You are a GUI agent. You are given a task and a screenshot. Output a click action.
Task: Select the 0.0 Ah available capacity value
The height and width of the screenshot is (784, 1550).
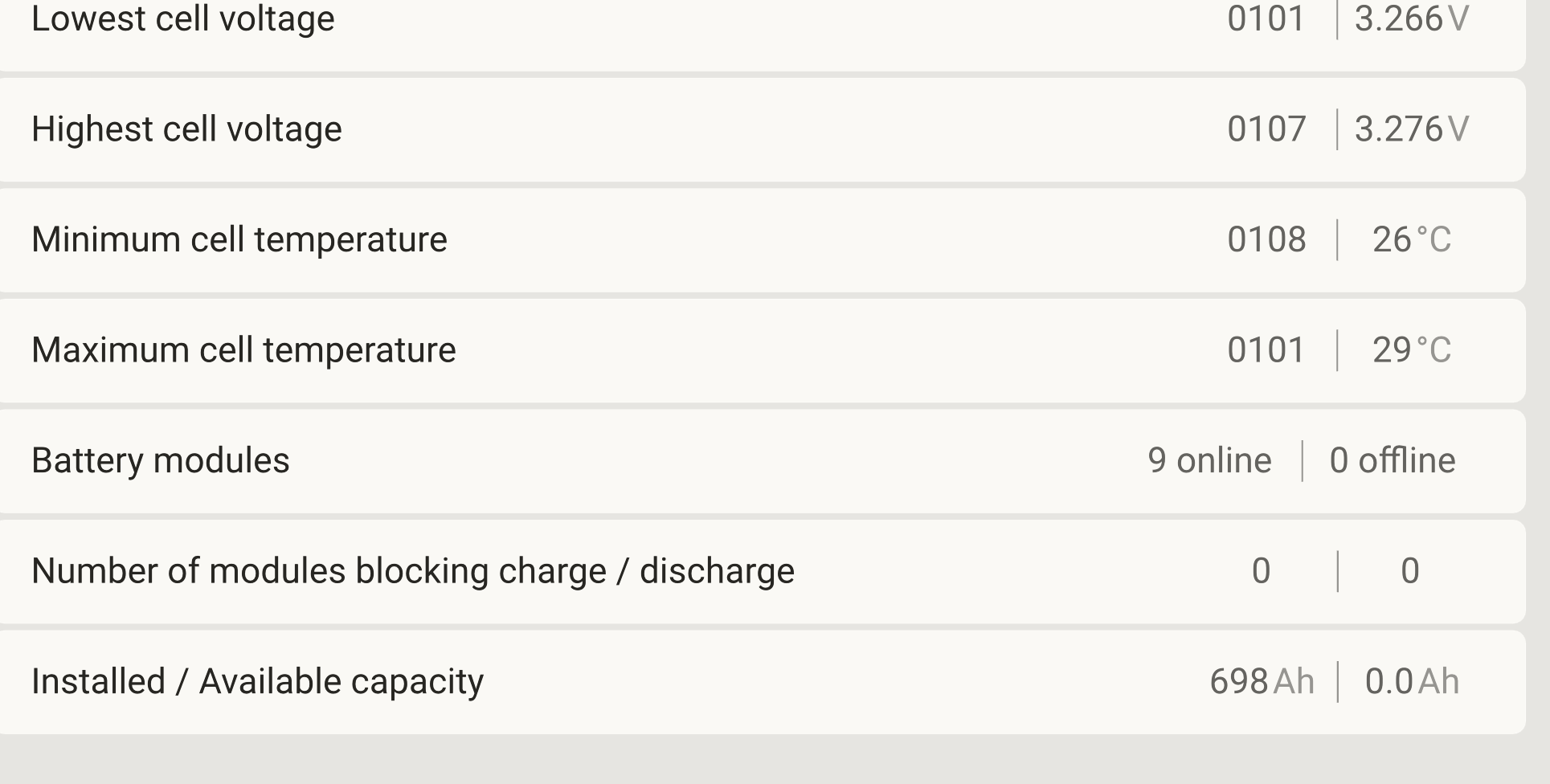coord(1411,681)
